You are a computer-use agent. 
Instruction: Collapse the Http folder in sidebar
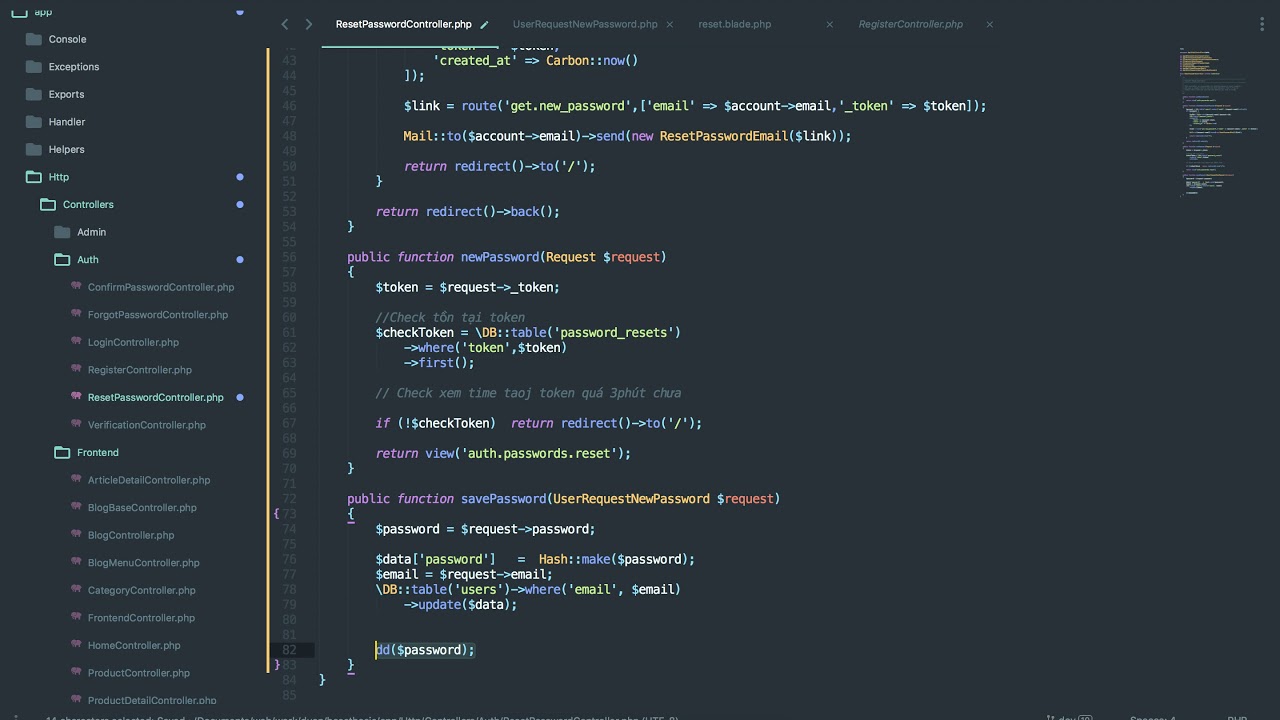[59, 177]
